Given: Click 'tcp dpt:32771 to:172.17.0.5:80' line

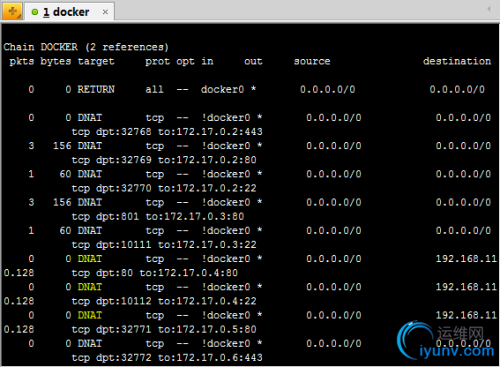Looking at the screenshot, I should [164, 329].
